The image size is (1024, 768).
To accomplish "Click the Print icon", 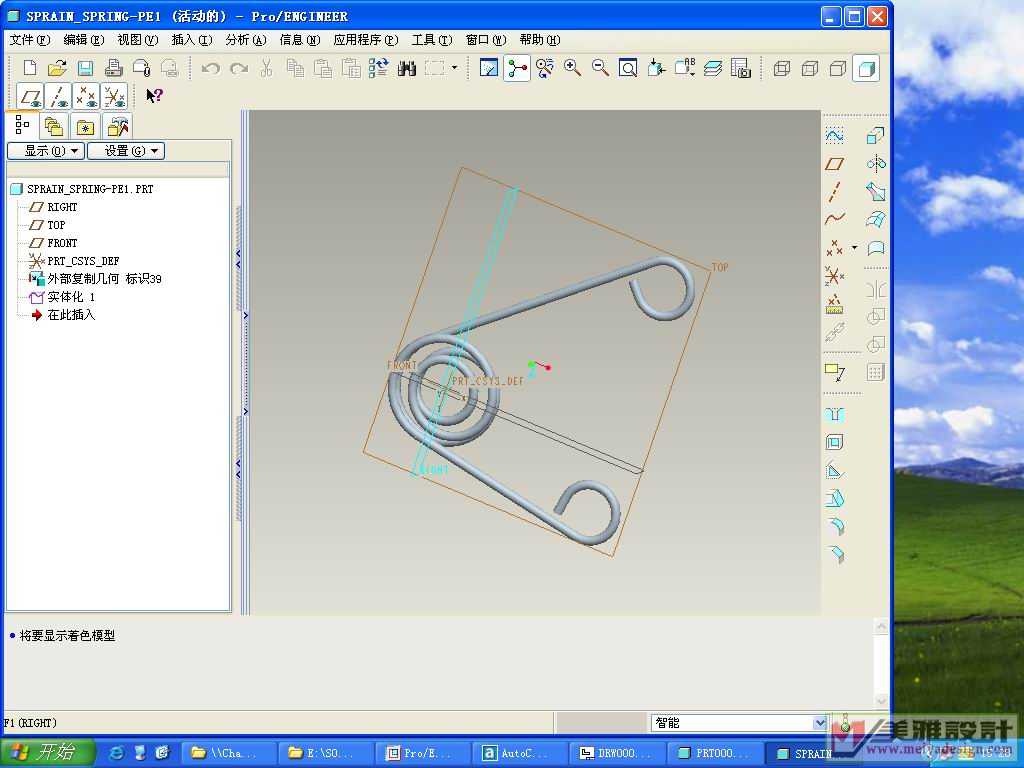I will [x=114, y=68].
